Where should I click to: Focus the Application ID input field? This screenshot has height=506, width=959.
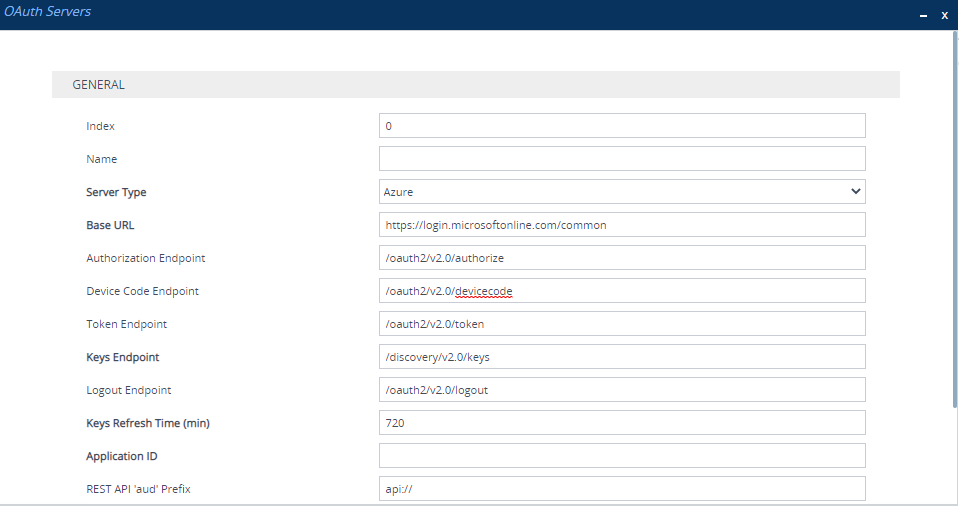point(621,456)
